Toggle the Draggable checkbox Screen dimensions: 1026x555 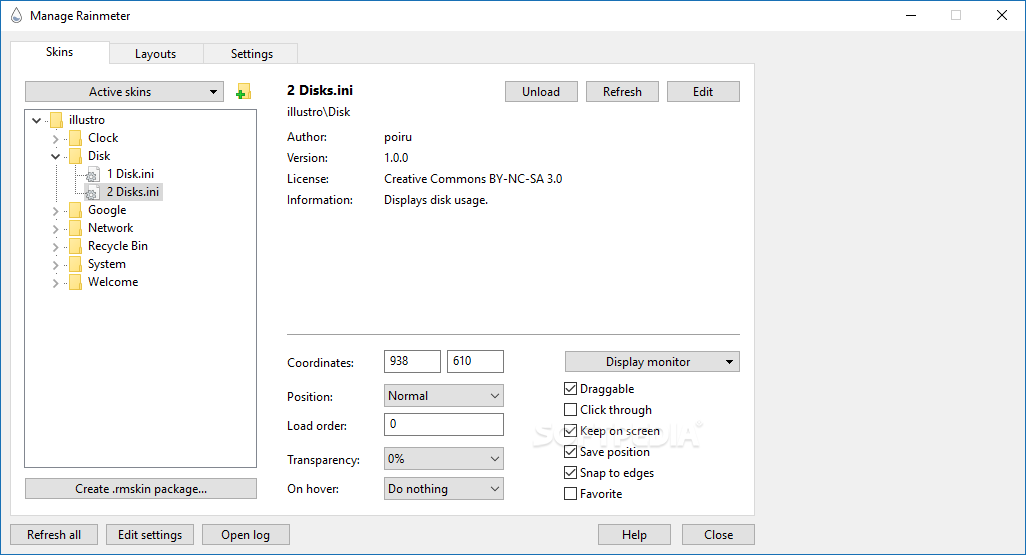[570, 389]
